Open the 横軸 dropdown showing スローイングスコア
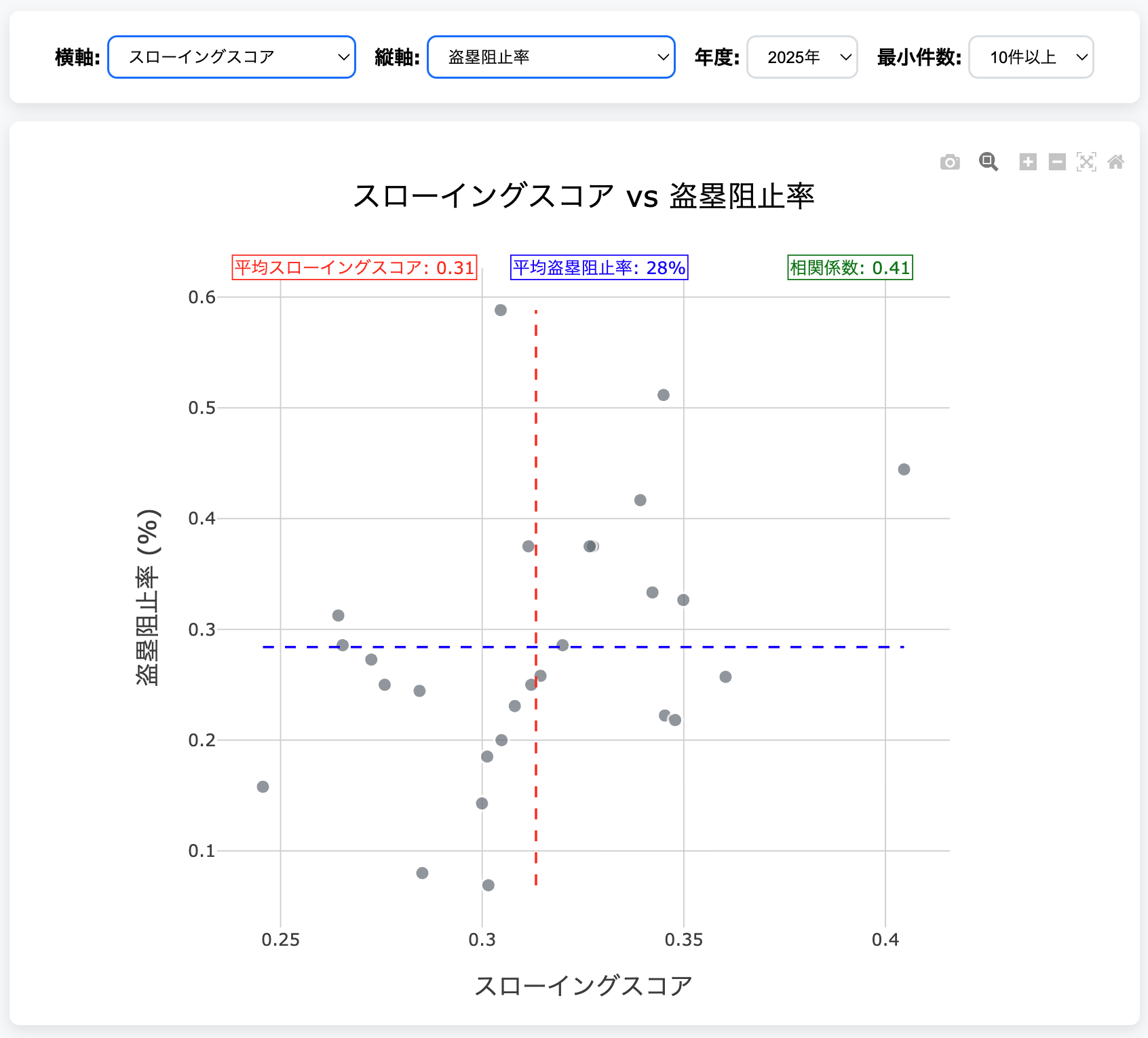The image size is (1148, 1038). [231, 57]
